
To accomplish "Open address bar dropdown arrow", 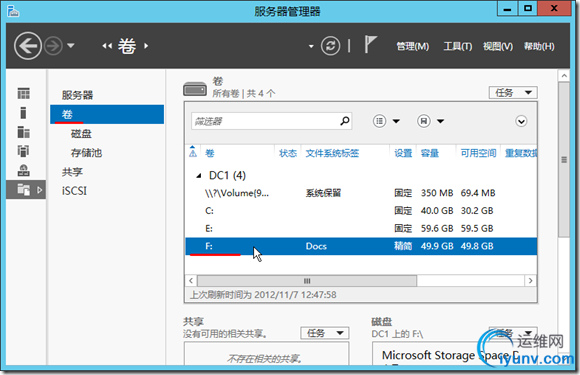I will (311, 46).
